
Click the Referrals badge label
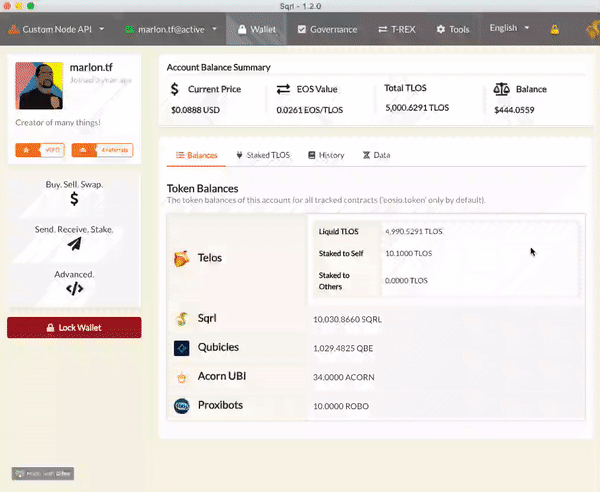[x=115, y=150]
